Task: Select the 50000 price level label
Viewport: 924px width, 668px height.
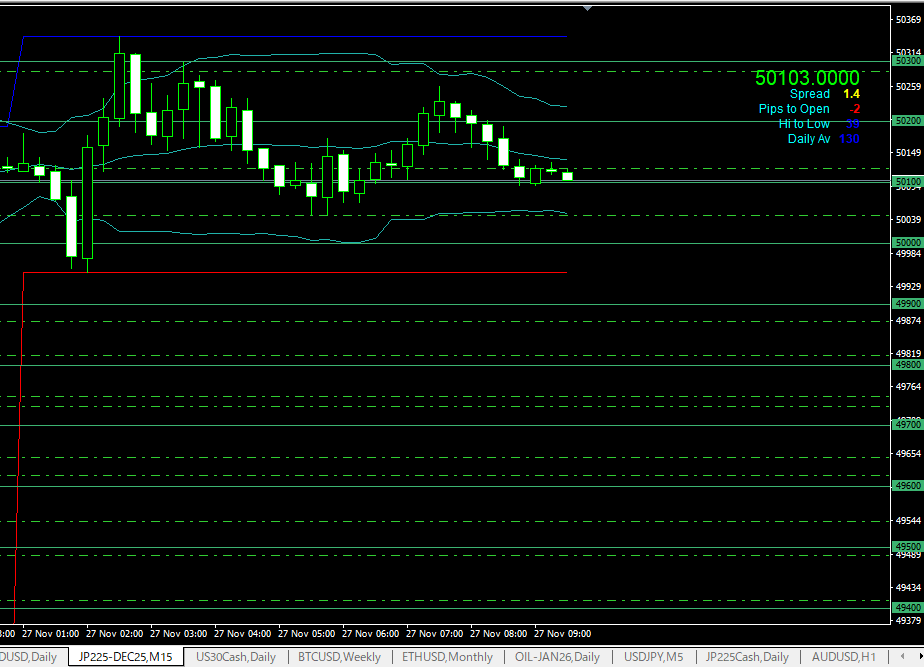Action: click(x=907, y=243)
